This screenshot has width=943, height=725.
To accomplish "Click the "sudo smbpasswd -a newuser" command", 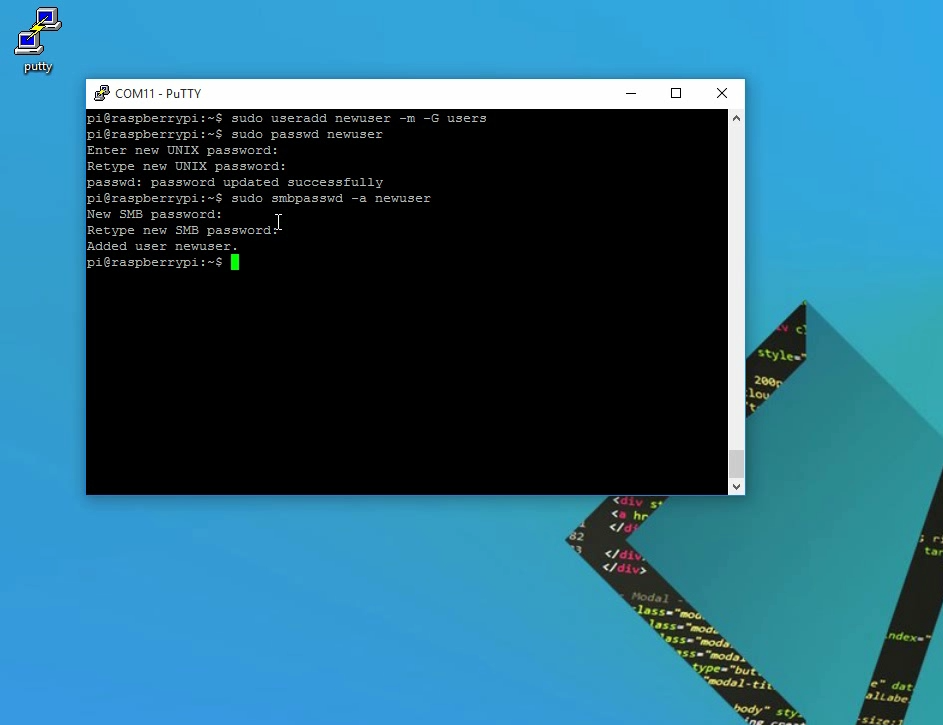I will pos(330,198).
